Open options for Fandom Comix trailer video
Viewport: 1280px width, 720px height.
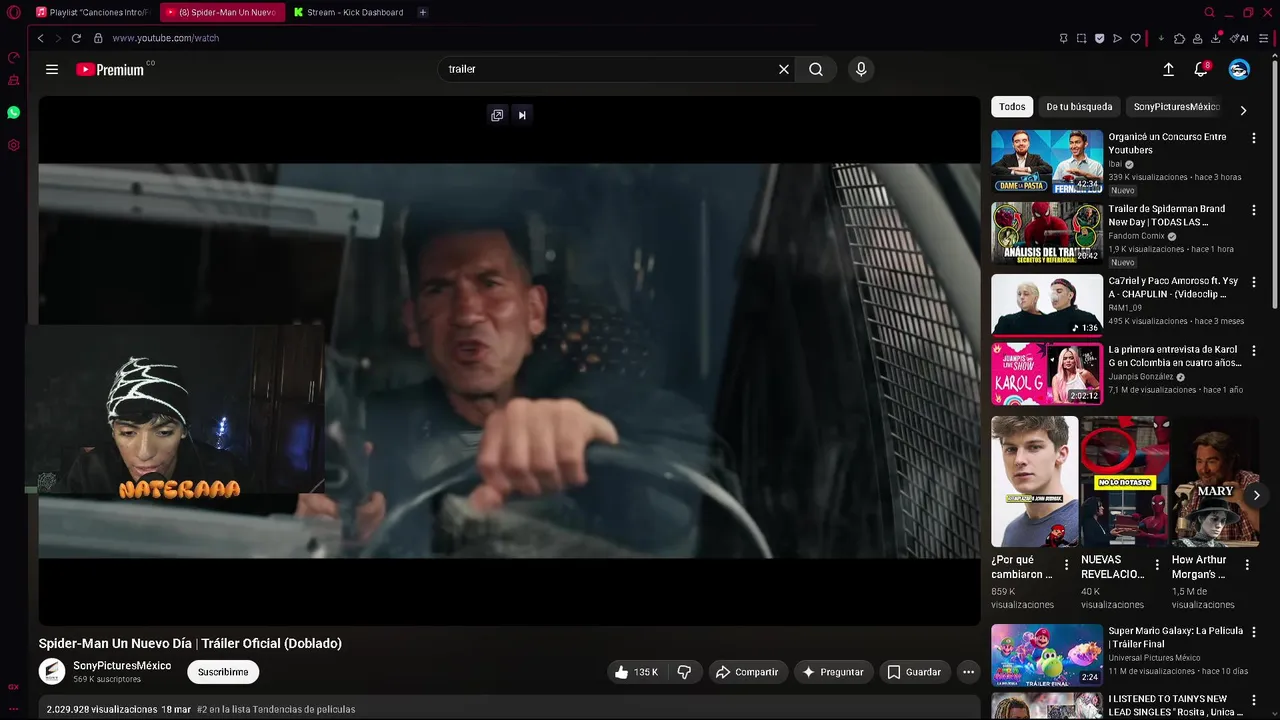(1254, 210)
